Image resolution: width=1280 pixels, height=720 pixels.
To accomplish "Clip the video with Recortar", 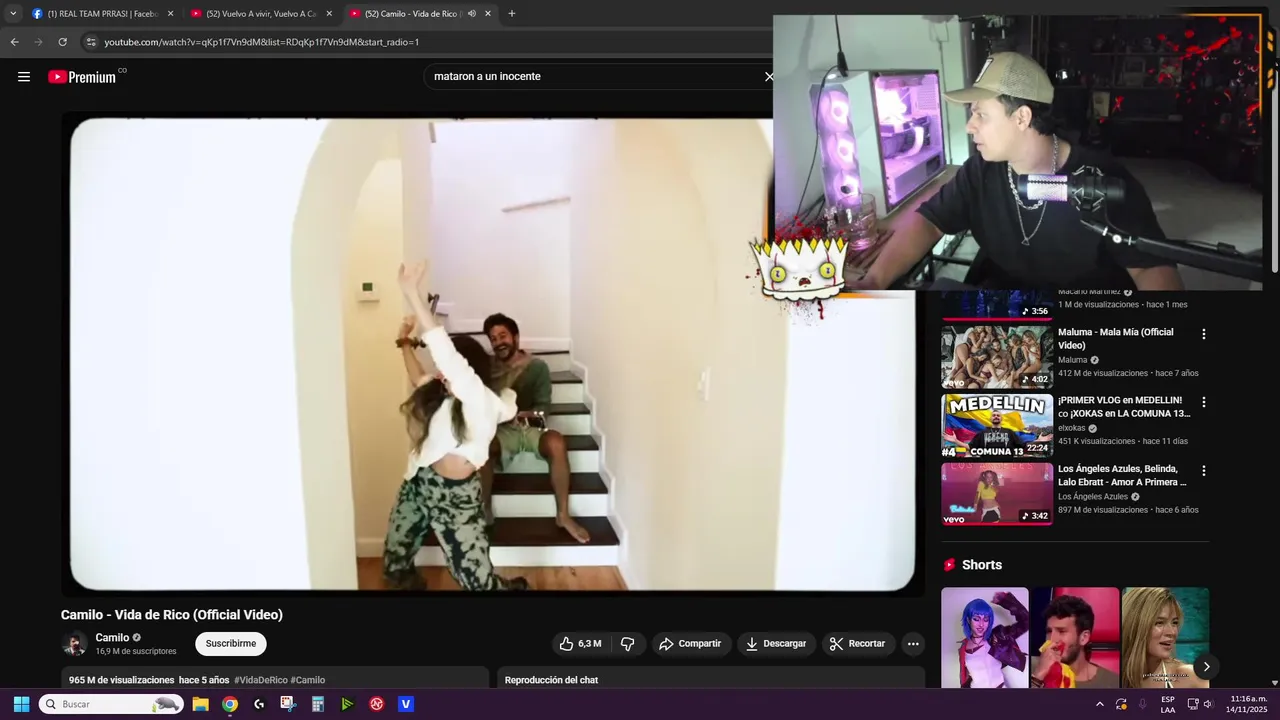I will (x=857, y=644).
